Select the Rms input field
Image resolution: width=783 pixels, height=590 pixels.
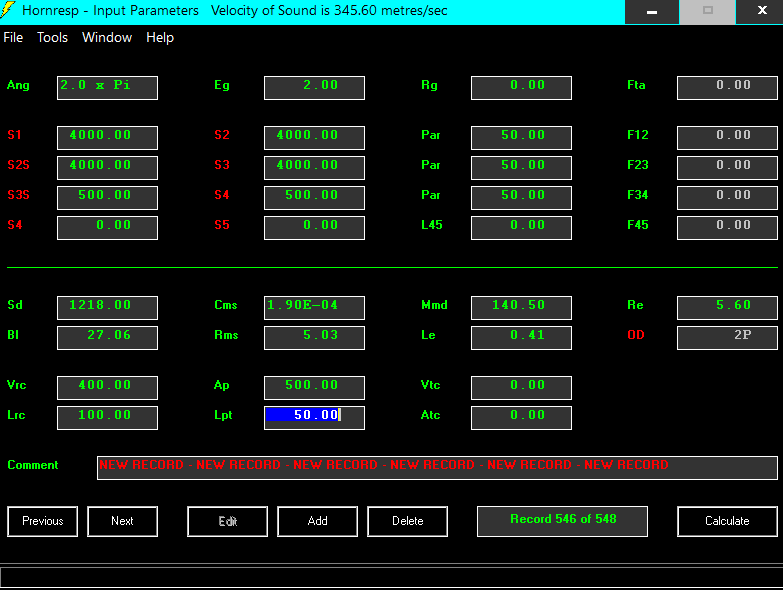[x=314, y=337]
